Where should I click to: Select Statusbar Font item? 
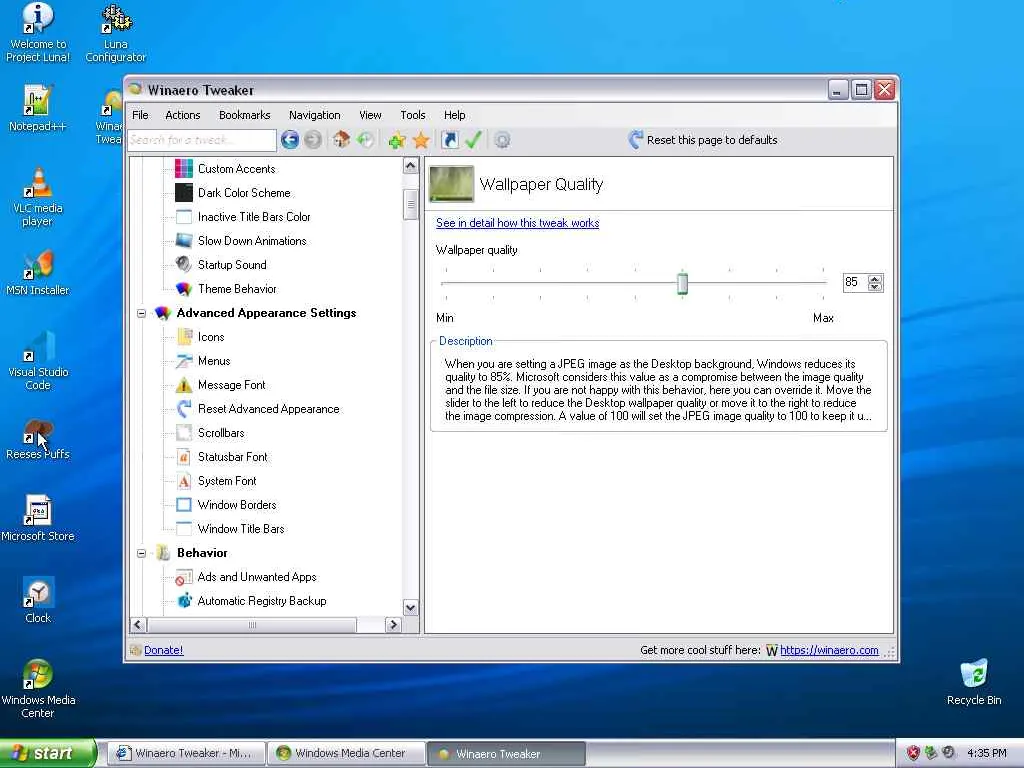point(232,457)
